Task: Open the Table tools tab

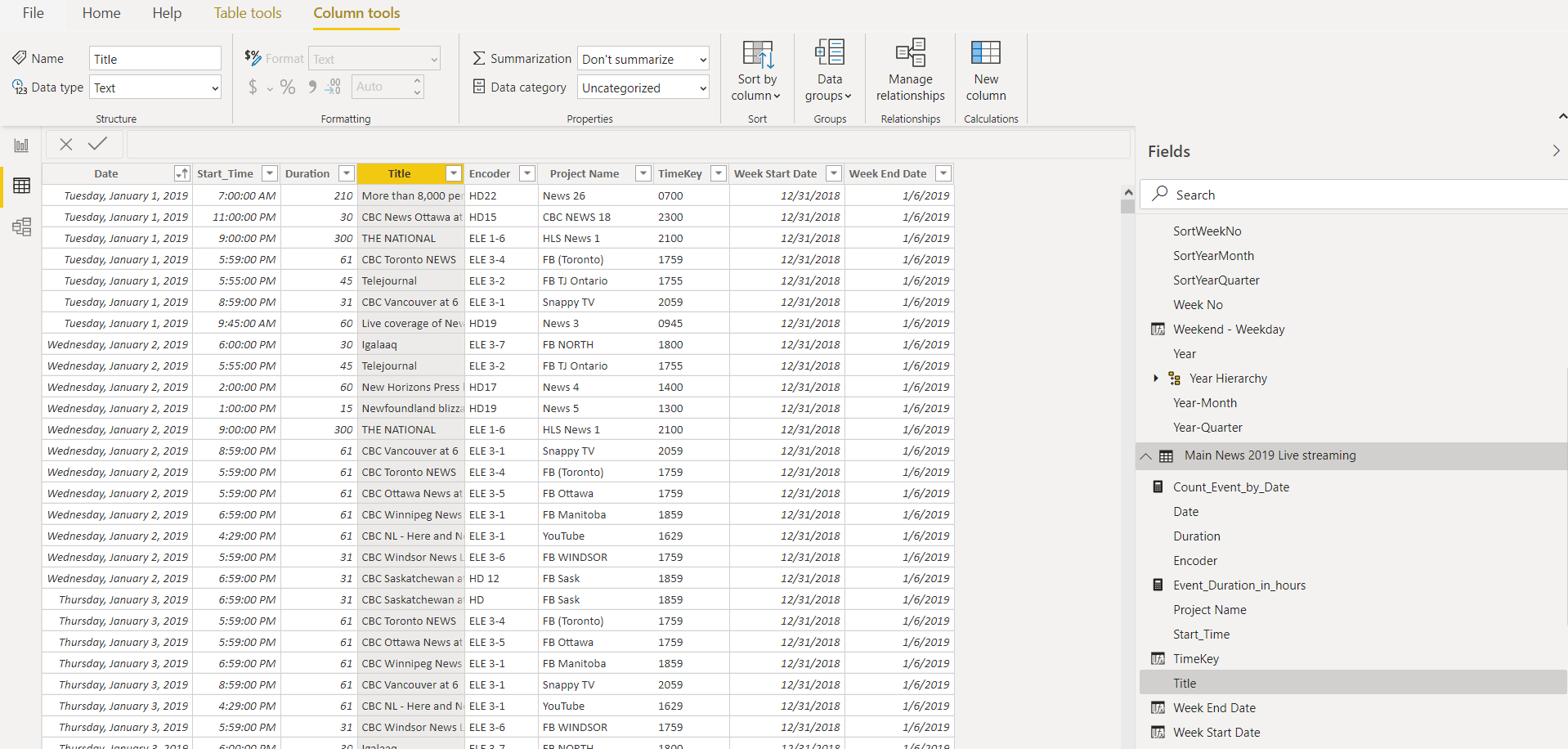Action: pyautogui.click(x=248, y=13)
